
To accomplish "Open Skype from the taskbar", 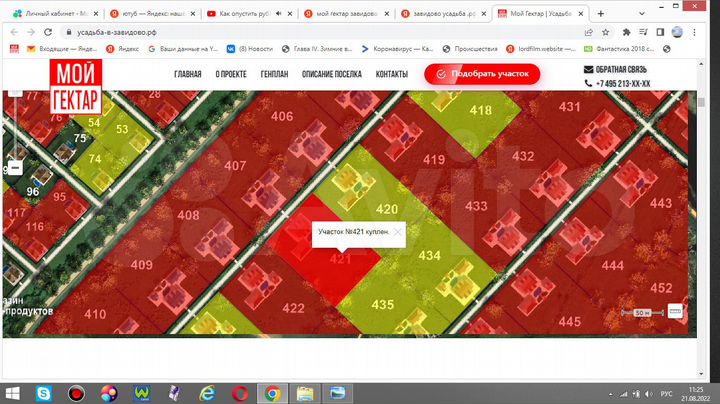I will coord(44,393).
